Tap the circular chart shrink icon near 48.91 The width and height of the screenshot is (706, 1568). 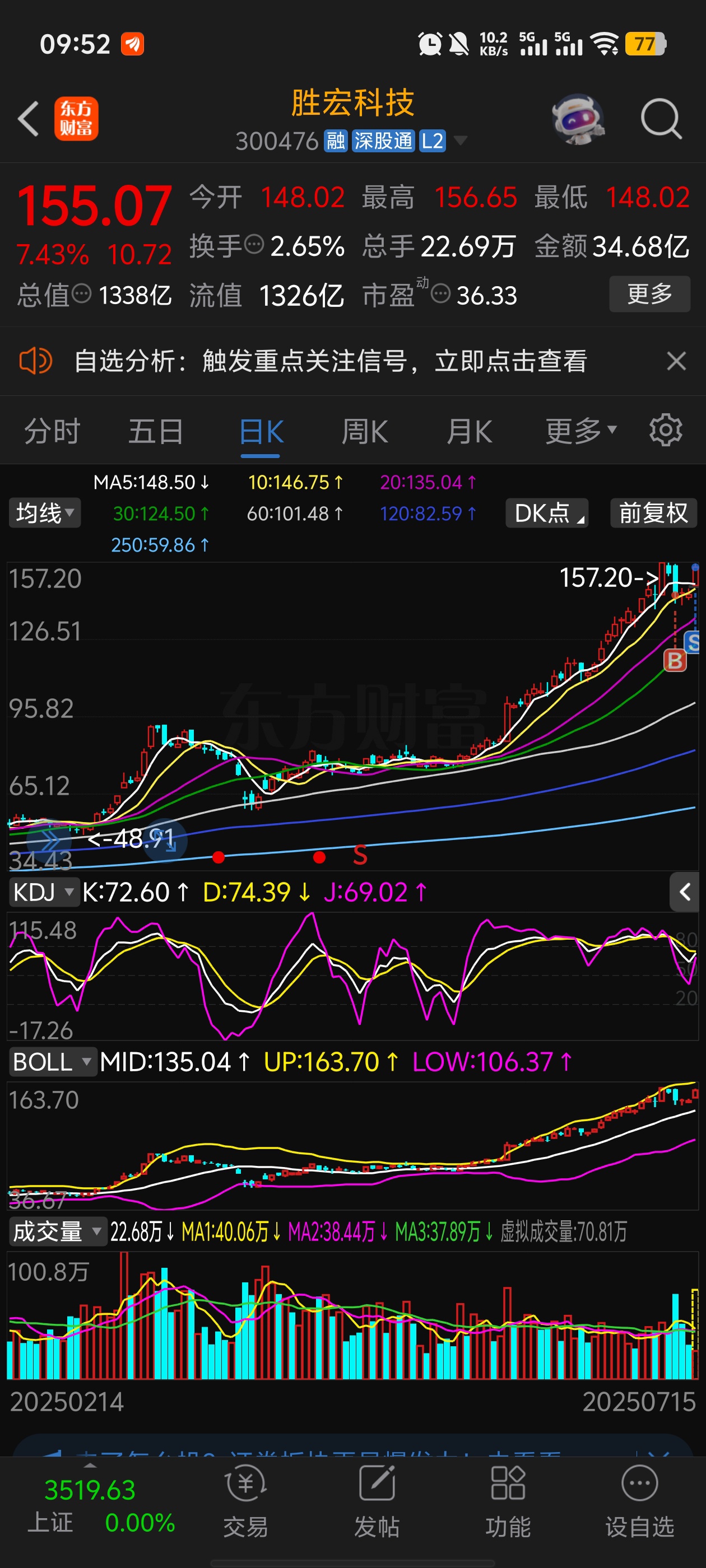(x=165, y=841)
